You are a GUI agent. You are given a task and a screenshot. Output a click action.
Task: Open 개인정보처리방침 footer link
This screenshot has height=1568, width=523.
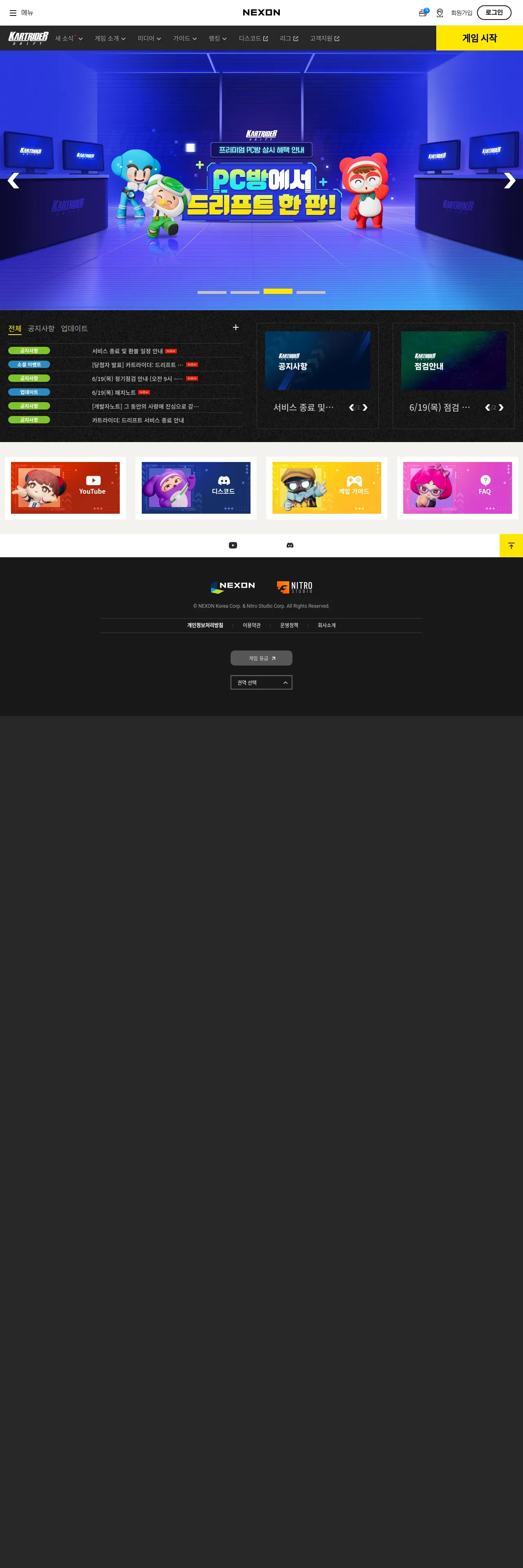pos(205,625)
